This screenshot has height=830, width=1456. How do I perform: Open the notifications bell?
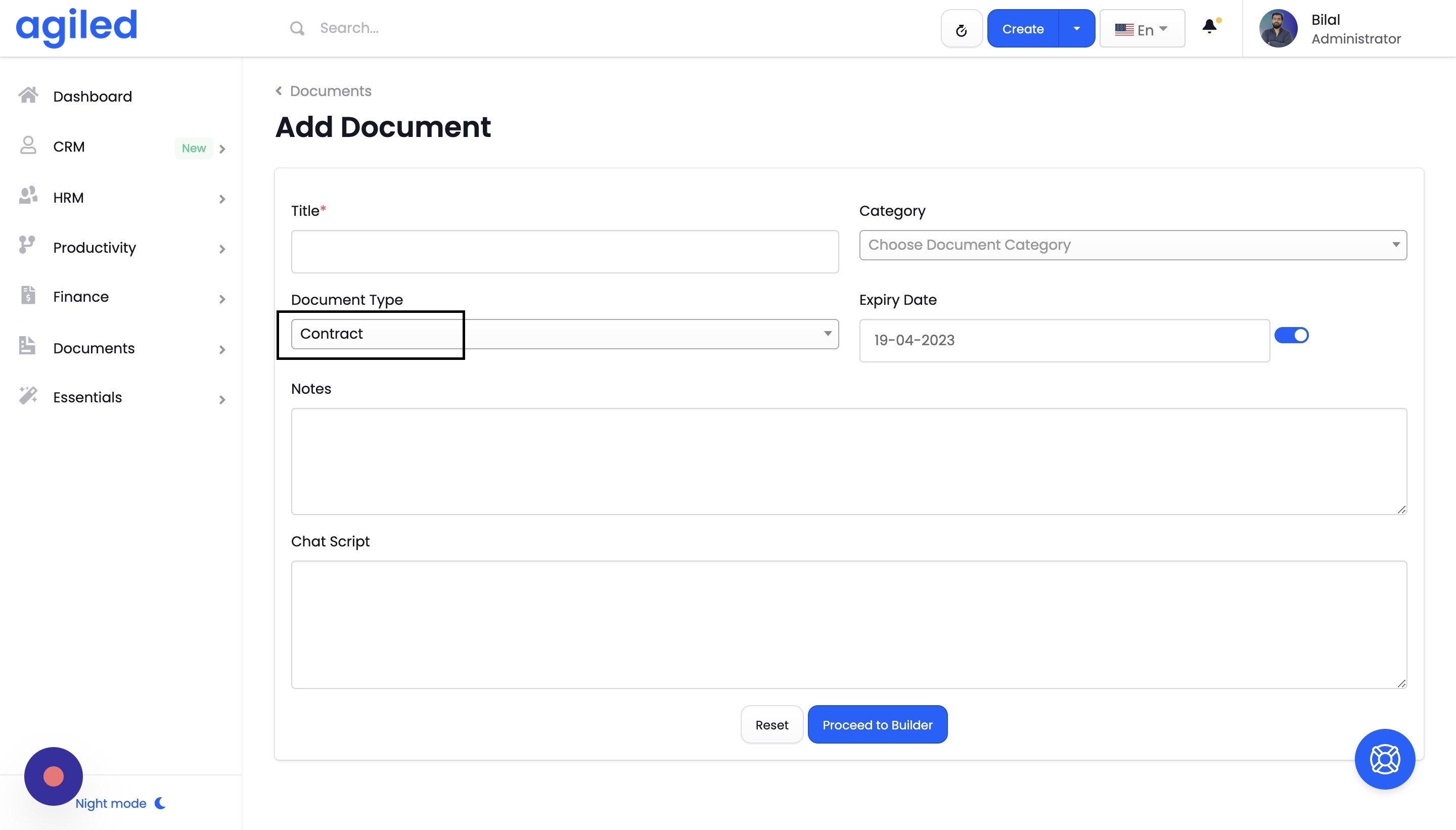point(1209,27)
